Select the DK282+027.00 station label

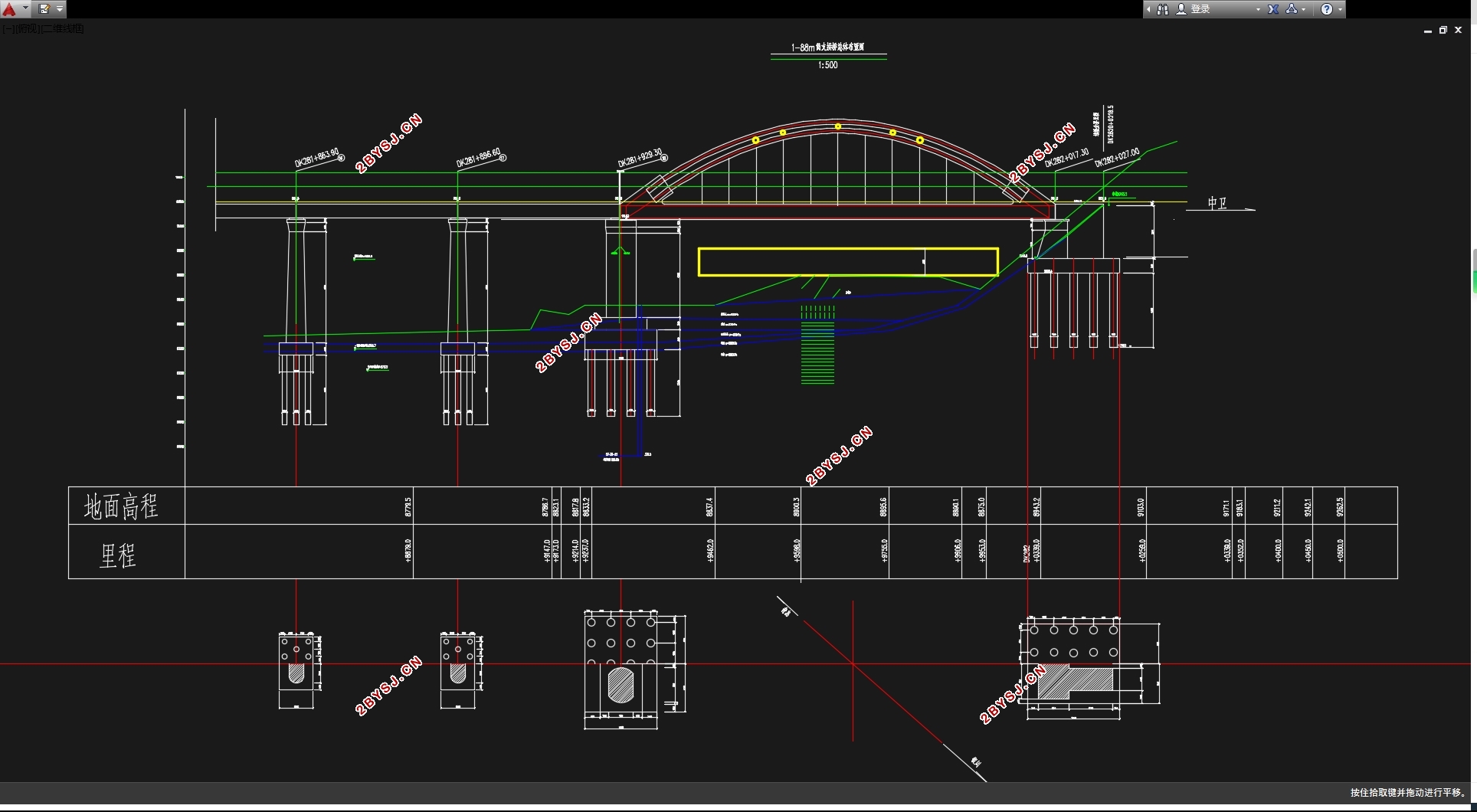(1117, 157)
